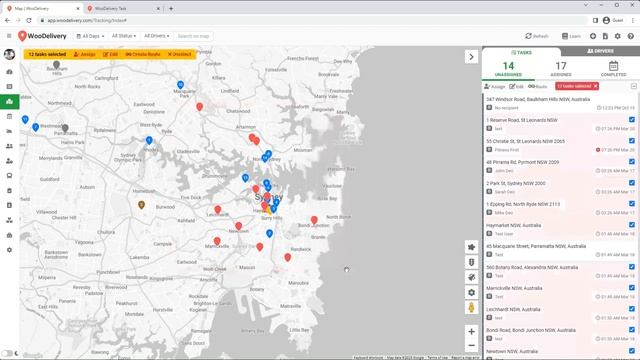
Task: Uncheck the 48 Pirrama Rd Pyrmont task
Action: tap(632, 162)
